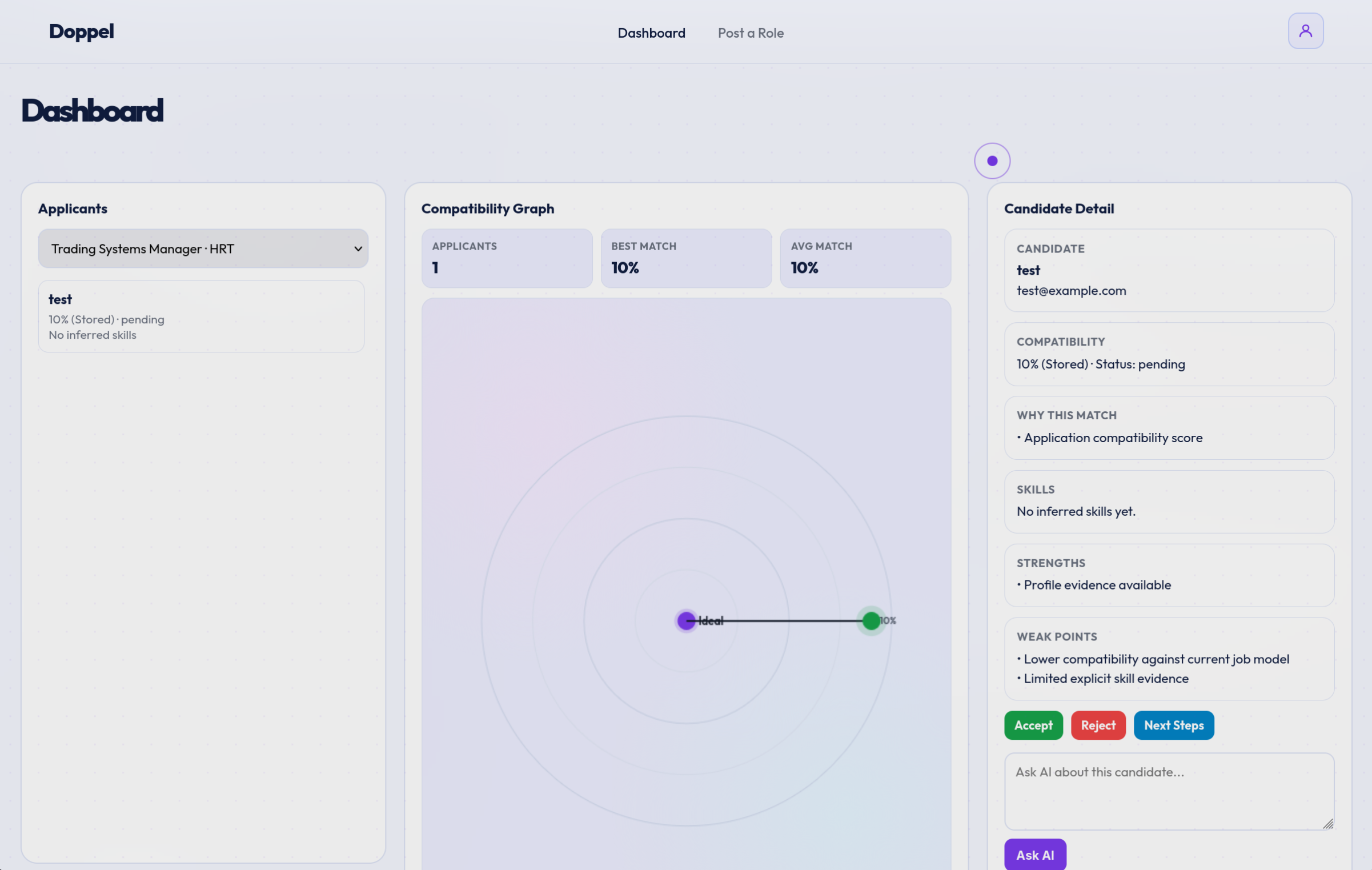
Task: Click the Doppel logo
Action: click(x=81, y=31)
